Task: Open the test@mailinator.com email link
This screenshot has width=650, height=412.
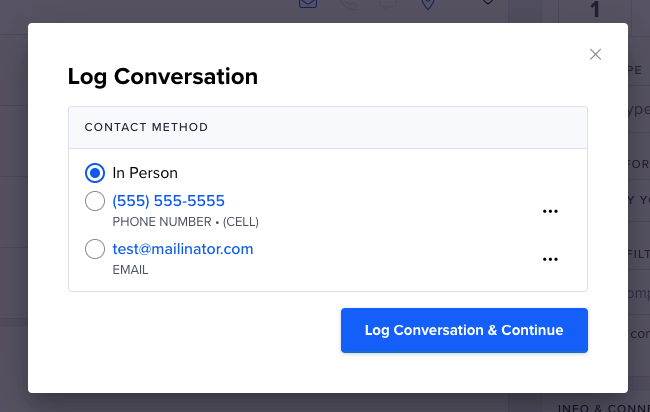Action: click(x=183, y=249)
